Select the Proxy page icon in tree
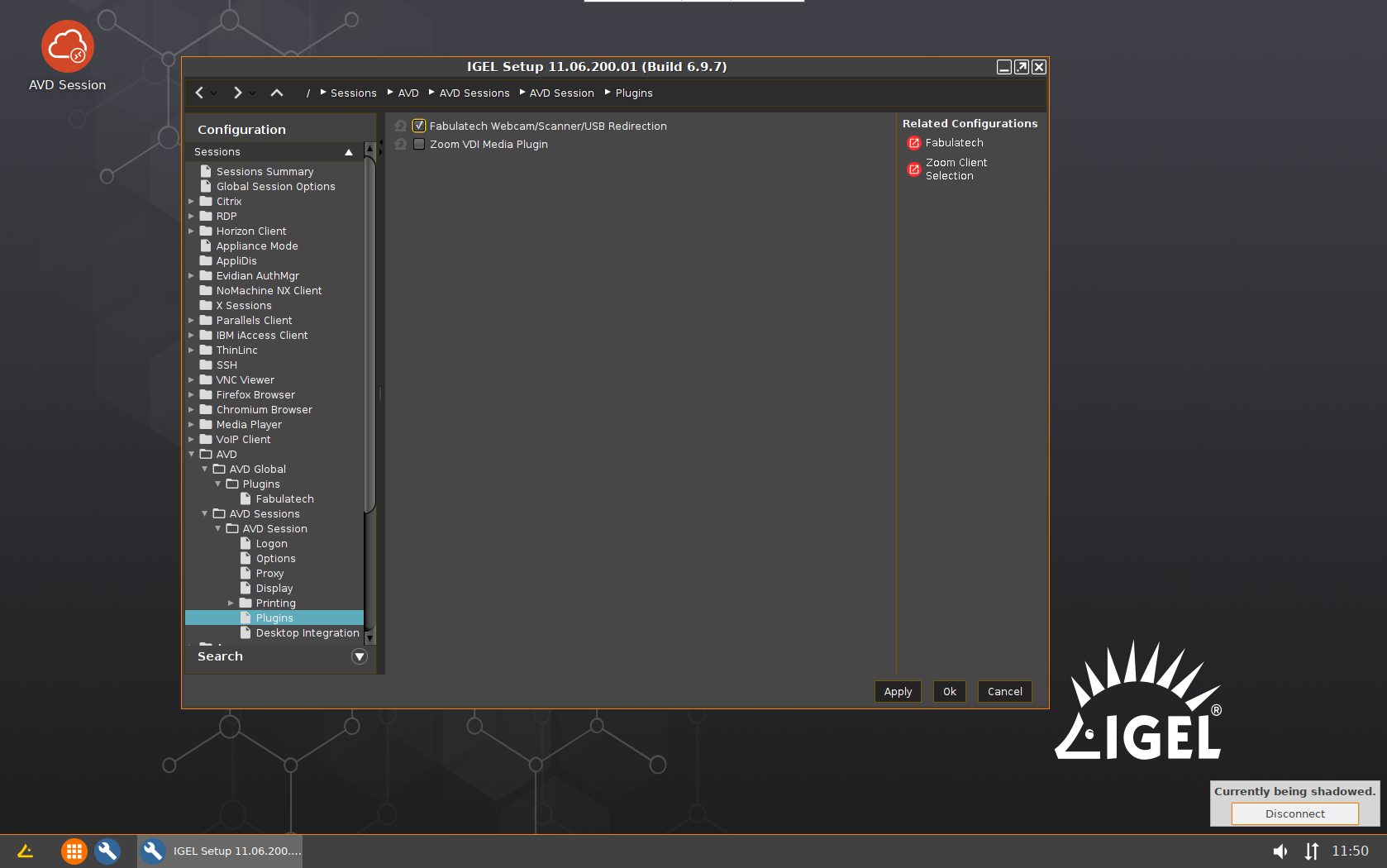Image resolution: width=1387 pixels, height=868 pixels. 245,573
